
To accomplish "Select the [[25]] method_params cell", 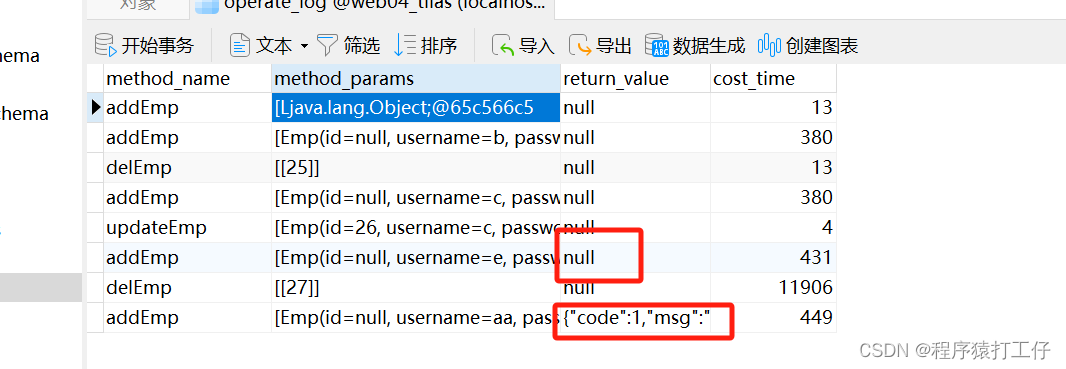I will tap(415, 168).
